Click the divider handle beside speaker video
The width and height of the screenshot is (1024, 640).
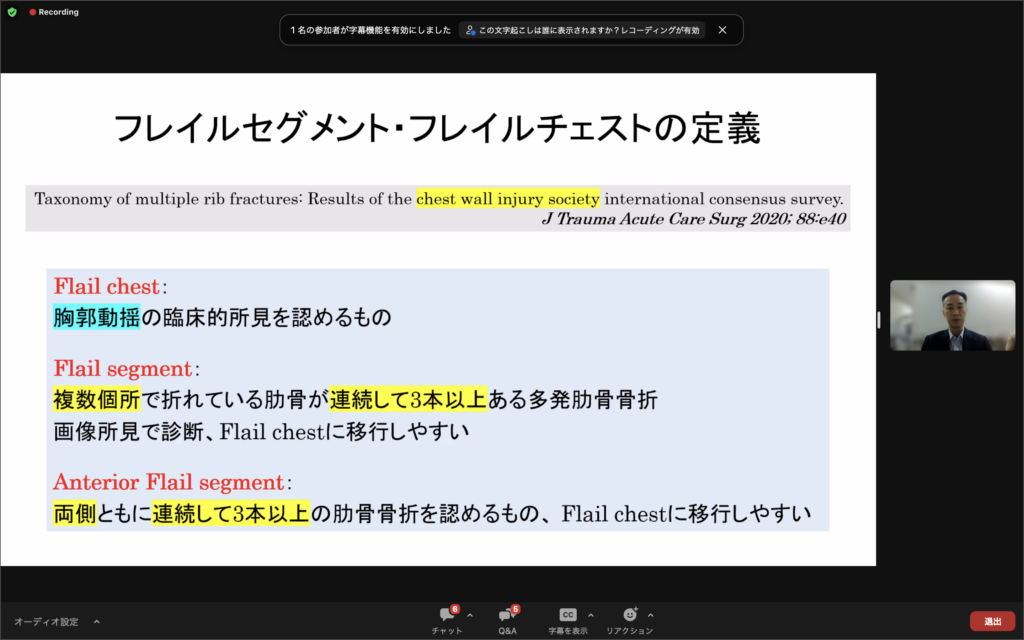(879, 319)
